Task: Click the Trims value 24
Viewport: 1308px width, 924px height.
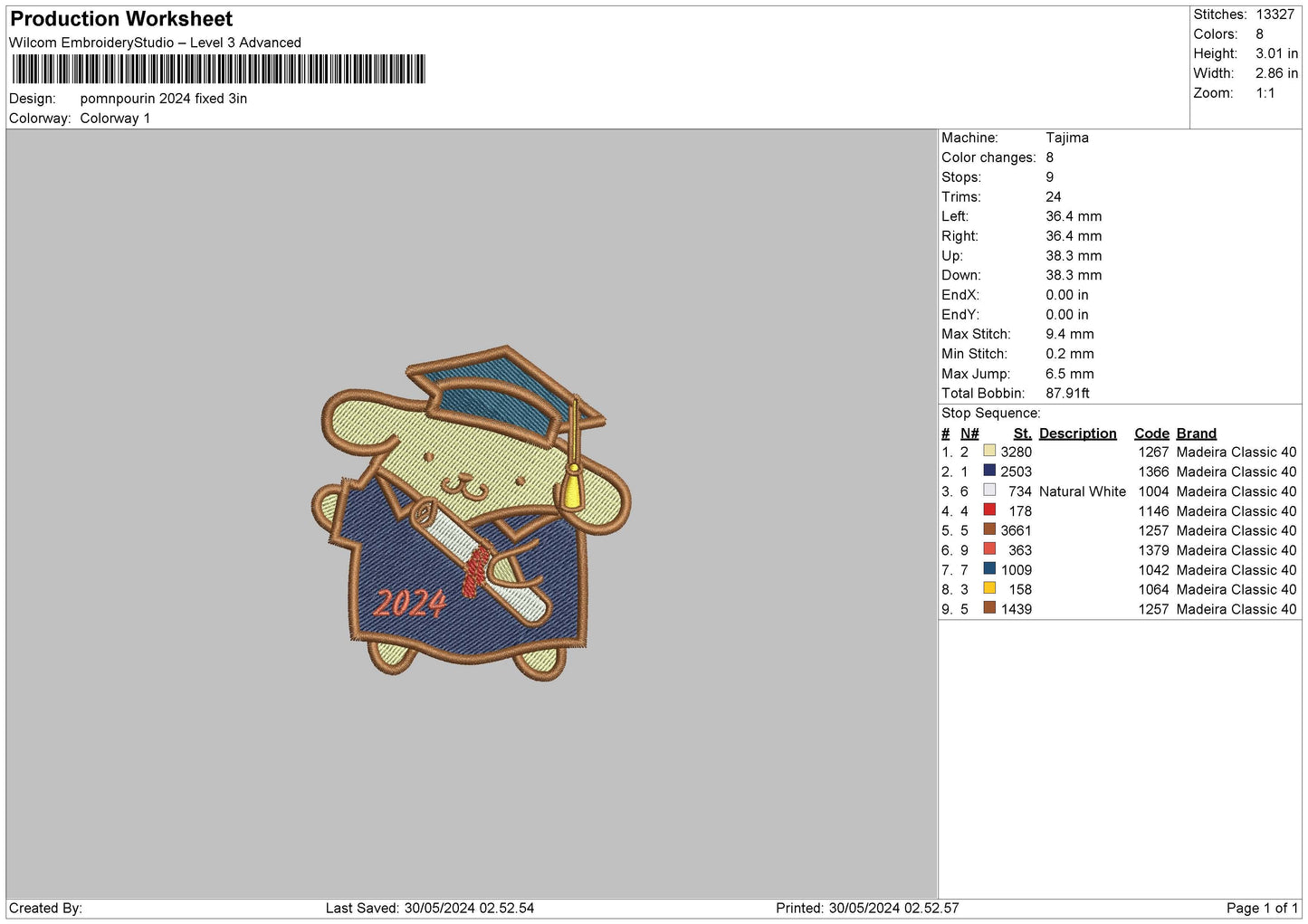Action: point(1054,196)
